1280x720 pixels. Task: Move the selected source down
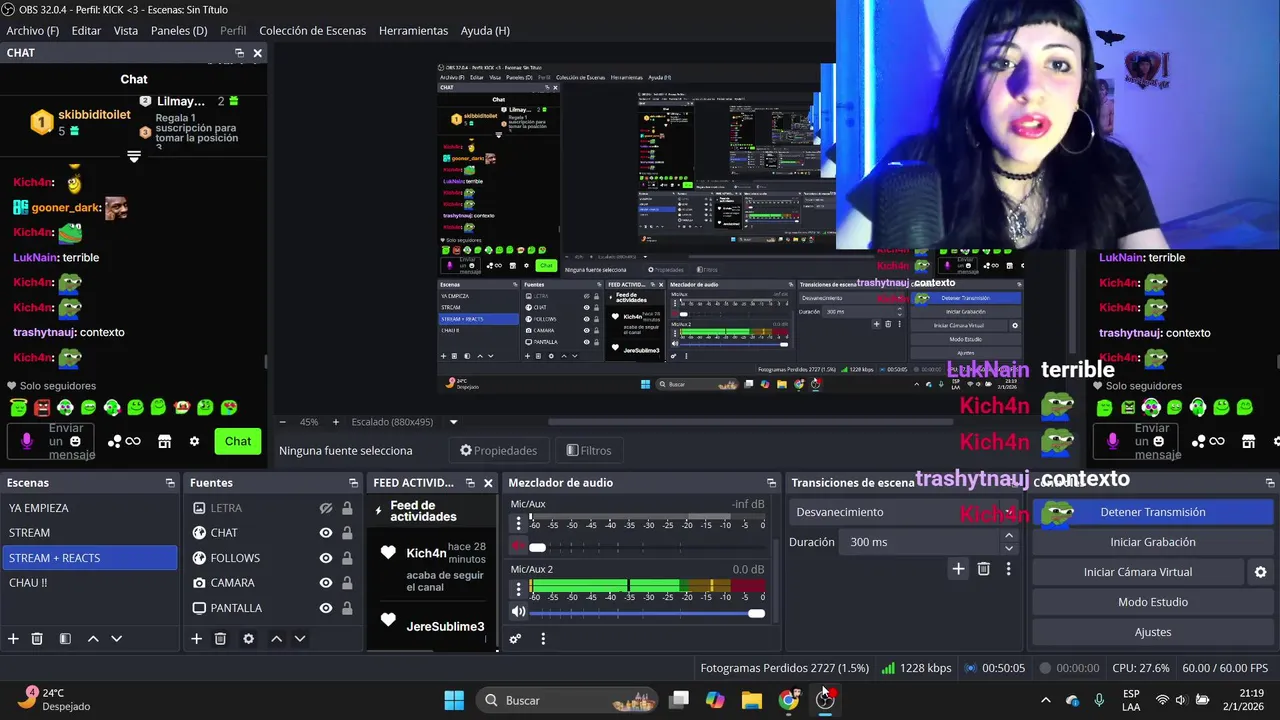[299, 639]
